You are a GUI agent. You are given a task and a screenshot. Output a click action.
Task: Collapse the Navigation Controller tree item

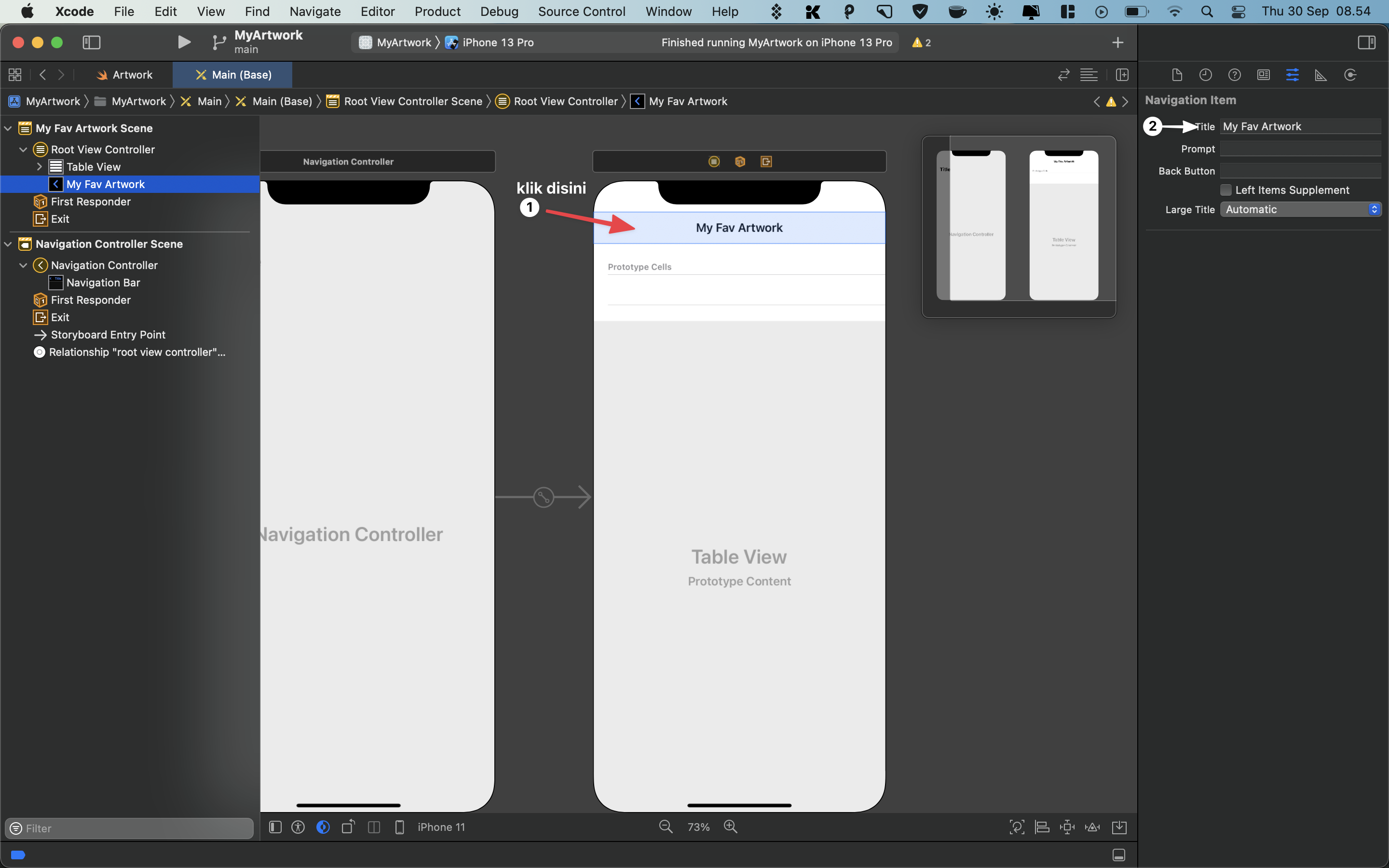[24, 265]
